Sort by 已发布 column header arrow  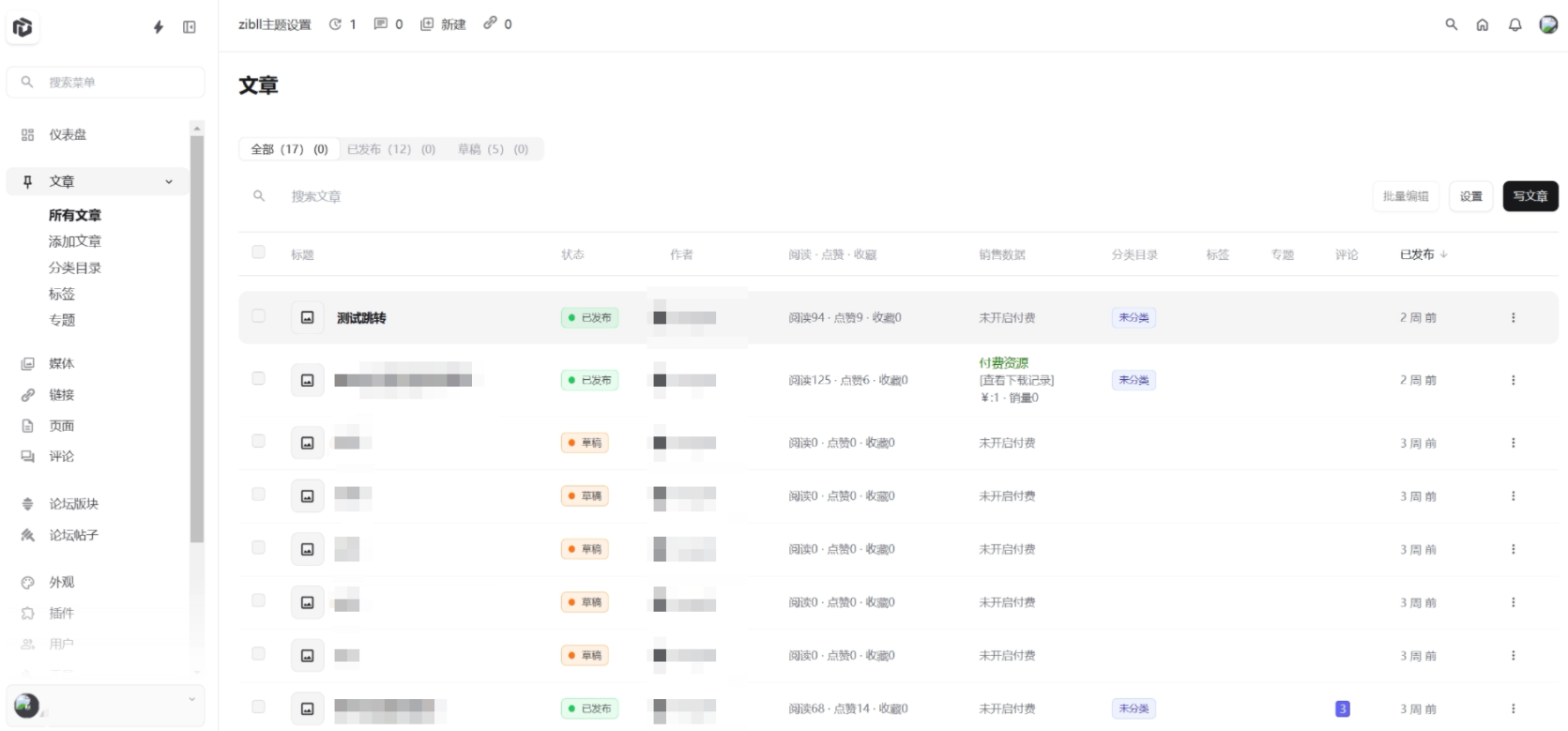point(1443,254)
